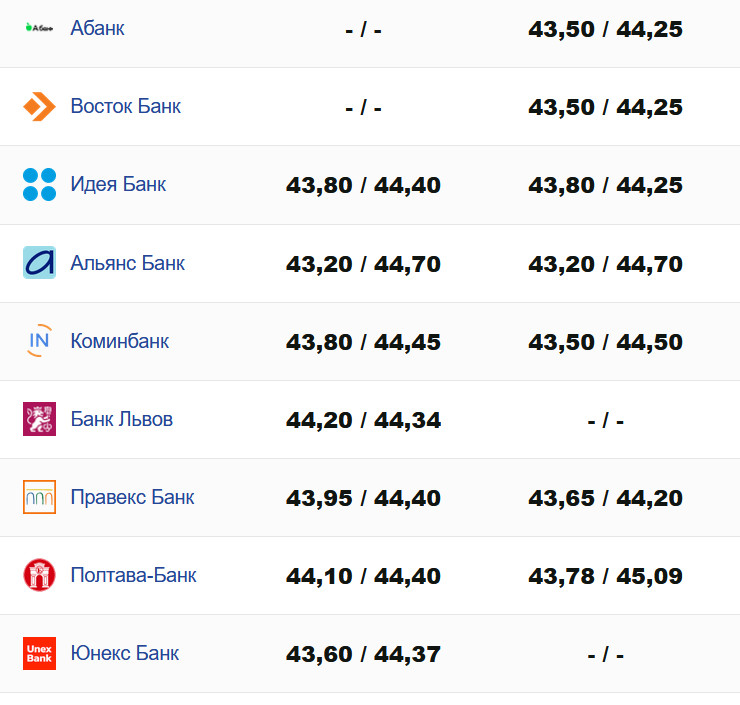Click the orange Восток Банк logo

39,106
